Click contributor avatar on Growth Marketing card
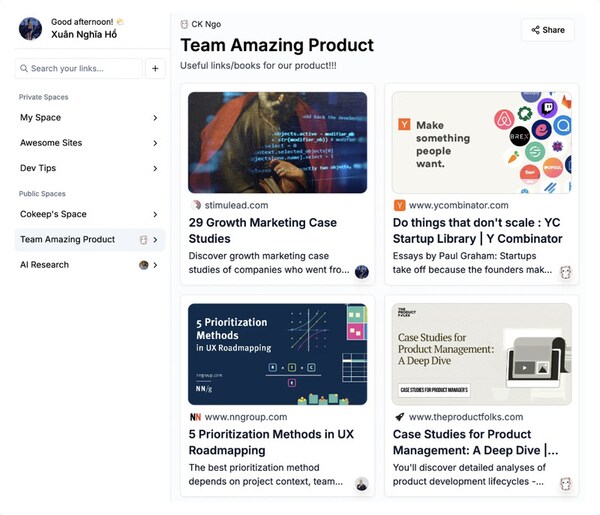This screenshot has width=600, height=515. (362, 272)
